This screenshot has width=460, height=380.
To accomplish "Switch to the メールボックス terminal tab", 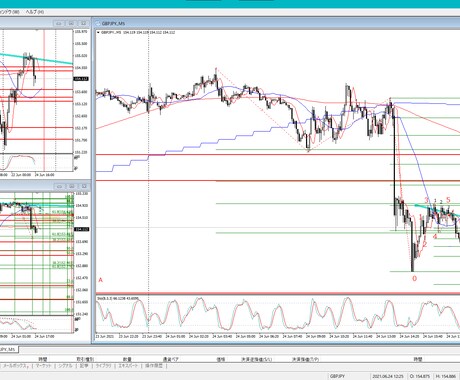I will tap(15, 366).
